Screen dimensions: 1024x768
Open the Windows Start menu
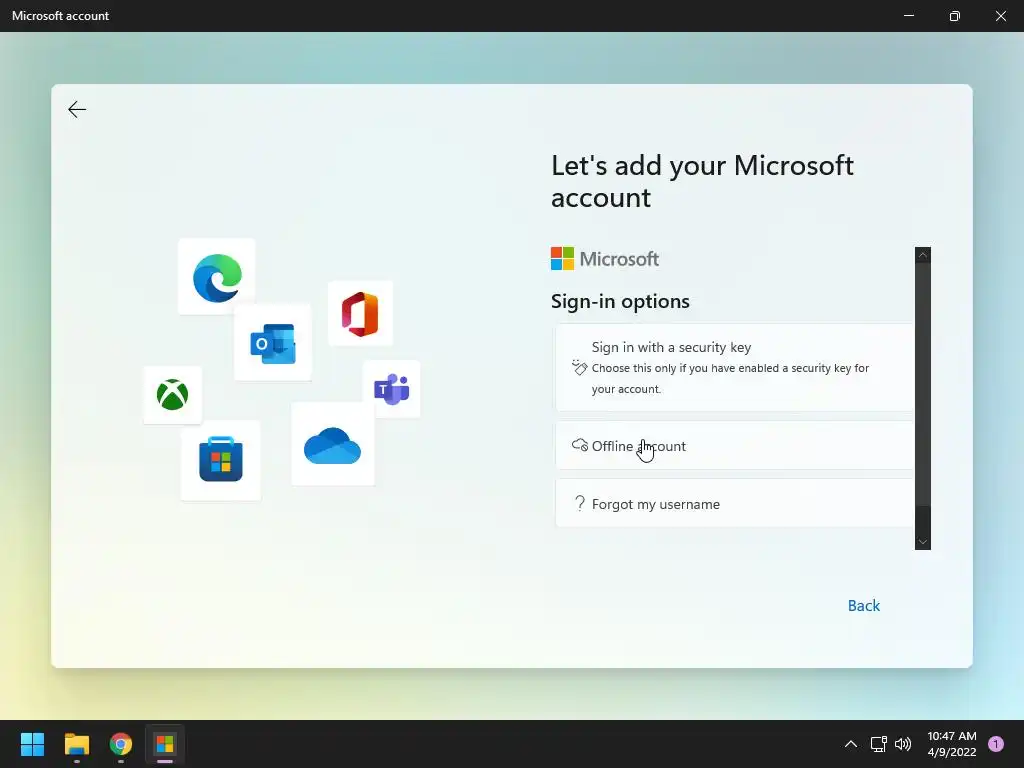[x=32, y=744]
